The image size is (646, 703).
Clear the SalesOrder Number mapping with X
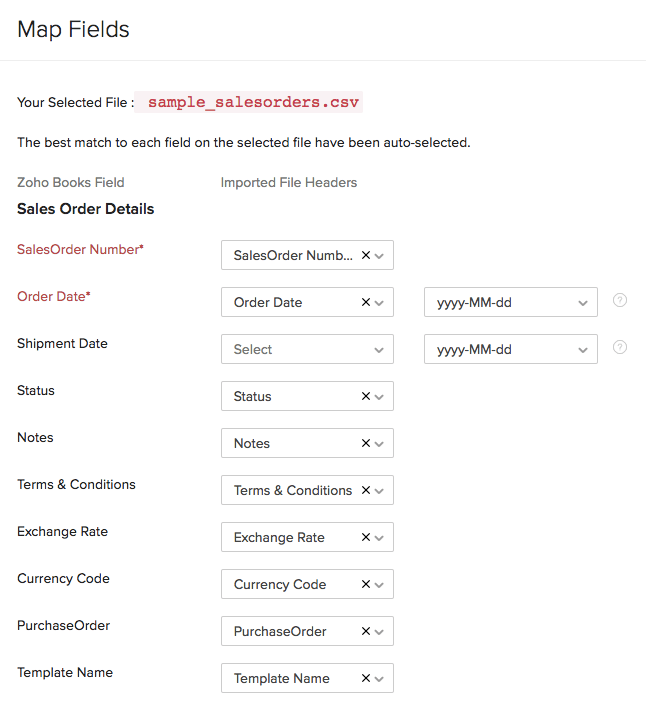pos(366,255)
